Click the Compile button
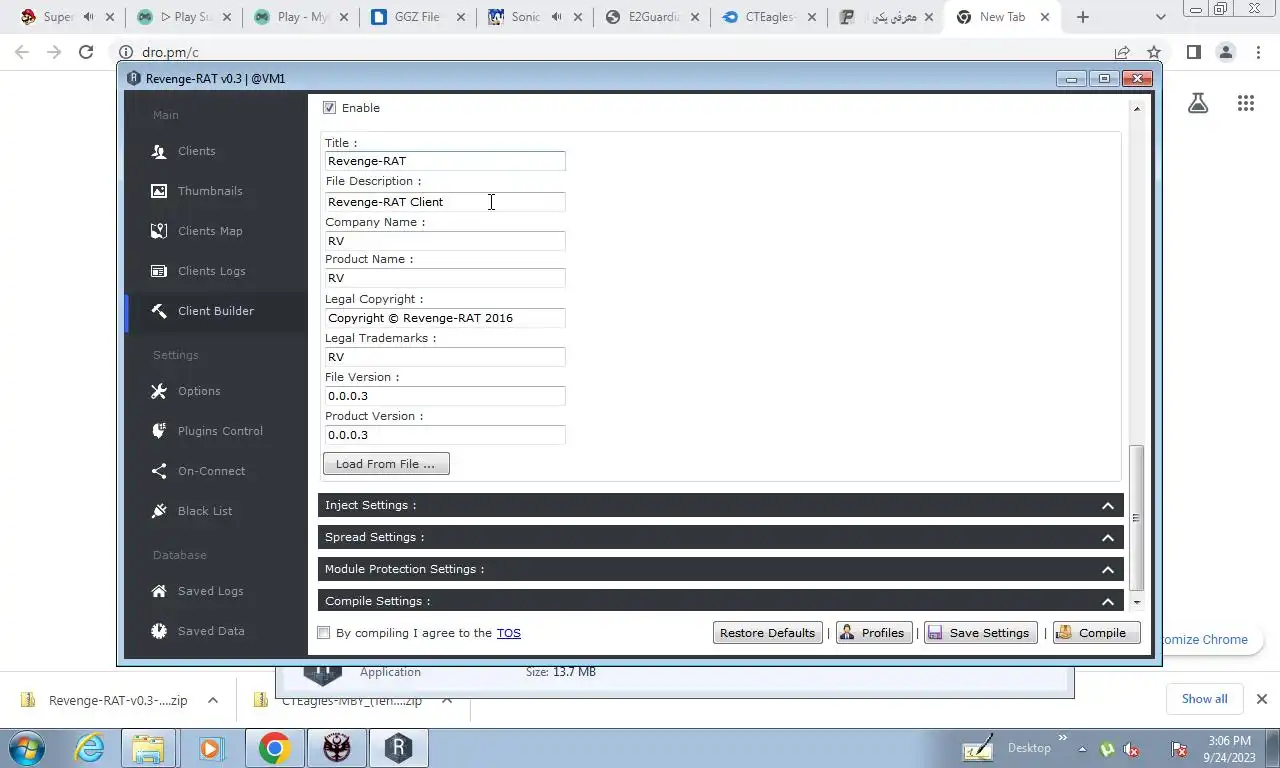This screenshot has height=768, width=1280. pyautogui.click(x=1096, y=633)
